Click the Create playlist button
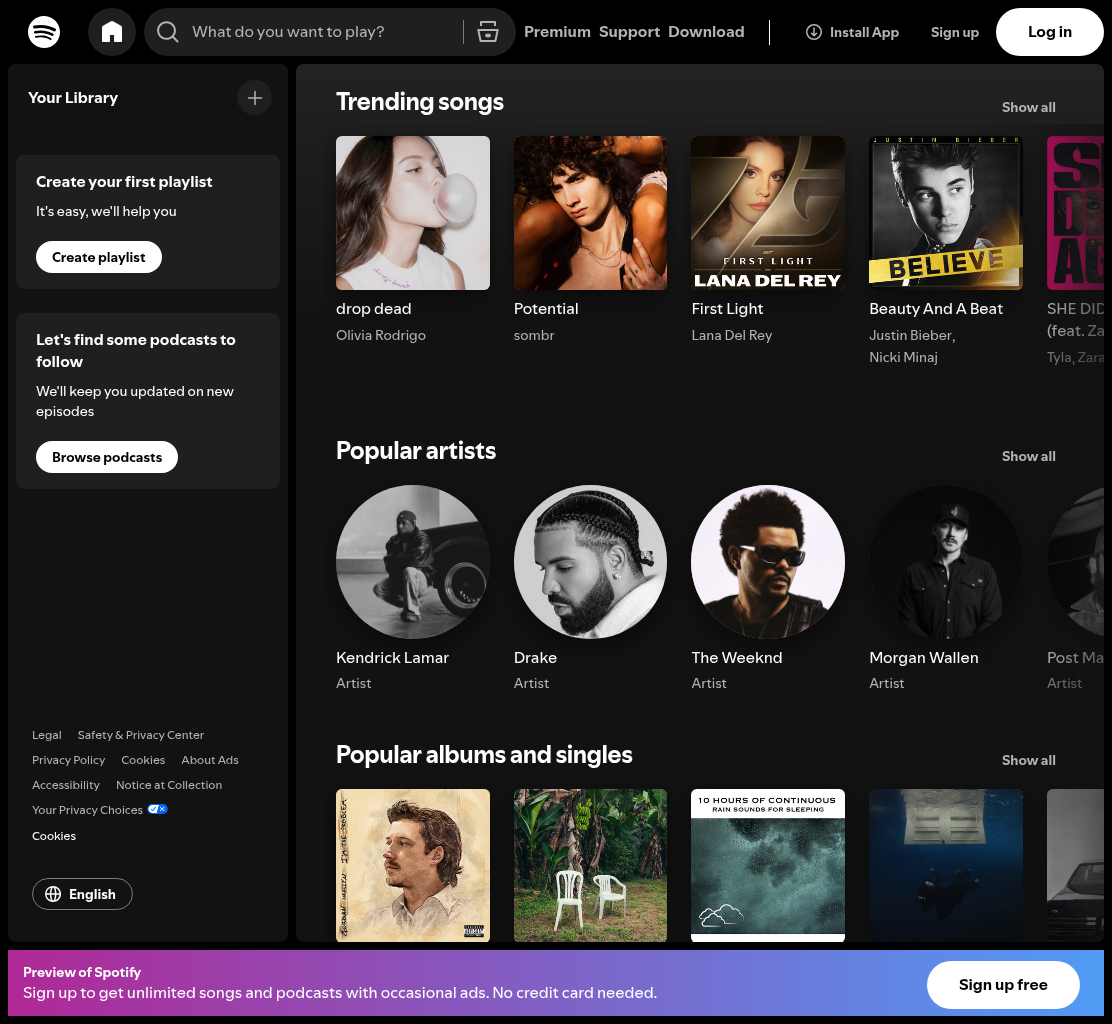This screenshot has height=1024, width=1112. point(99,257)
